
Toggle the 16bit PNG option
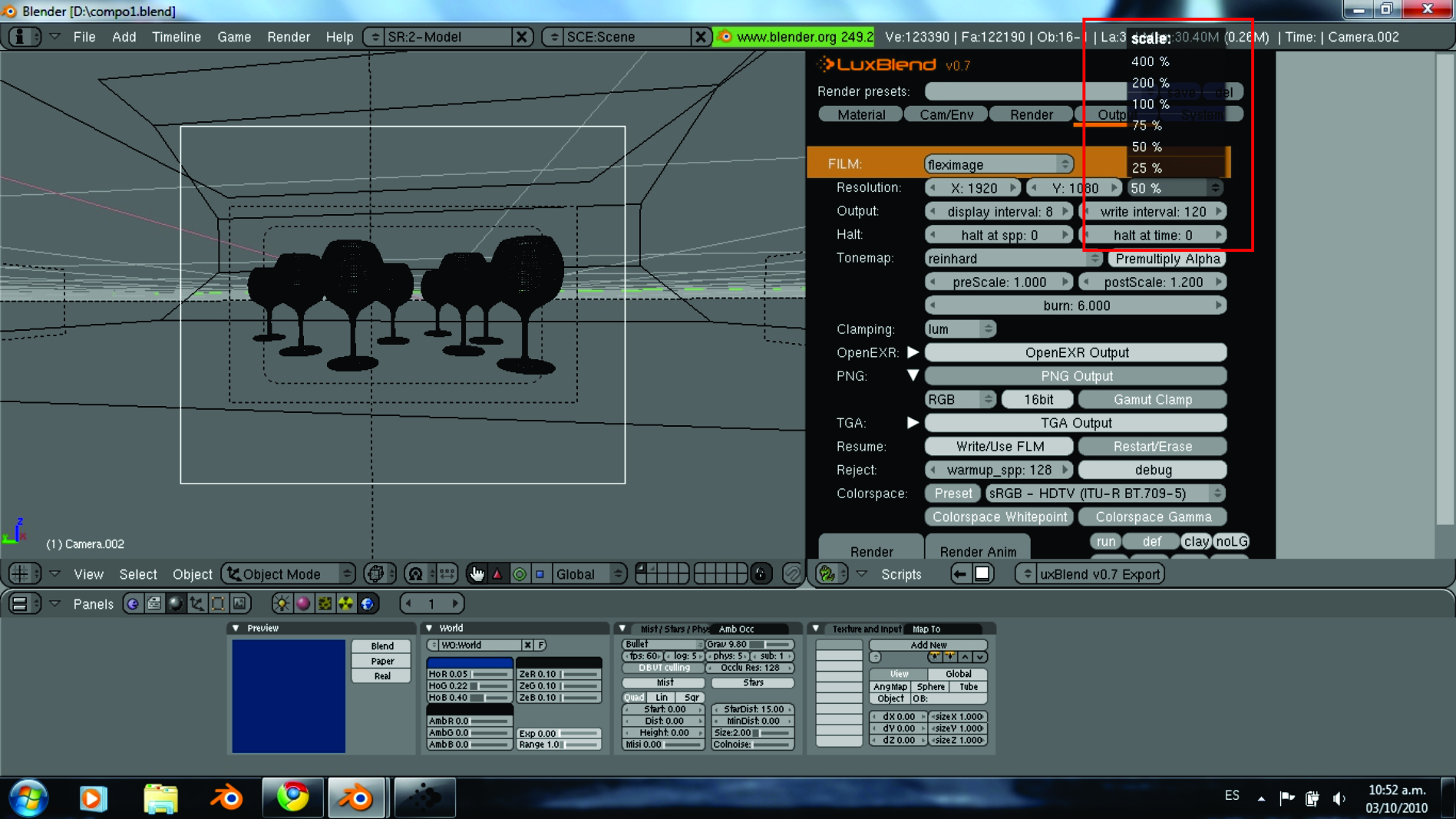click(x=1038, y=399)
